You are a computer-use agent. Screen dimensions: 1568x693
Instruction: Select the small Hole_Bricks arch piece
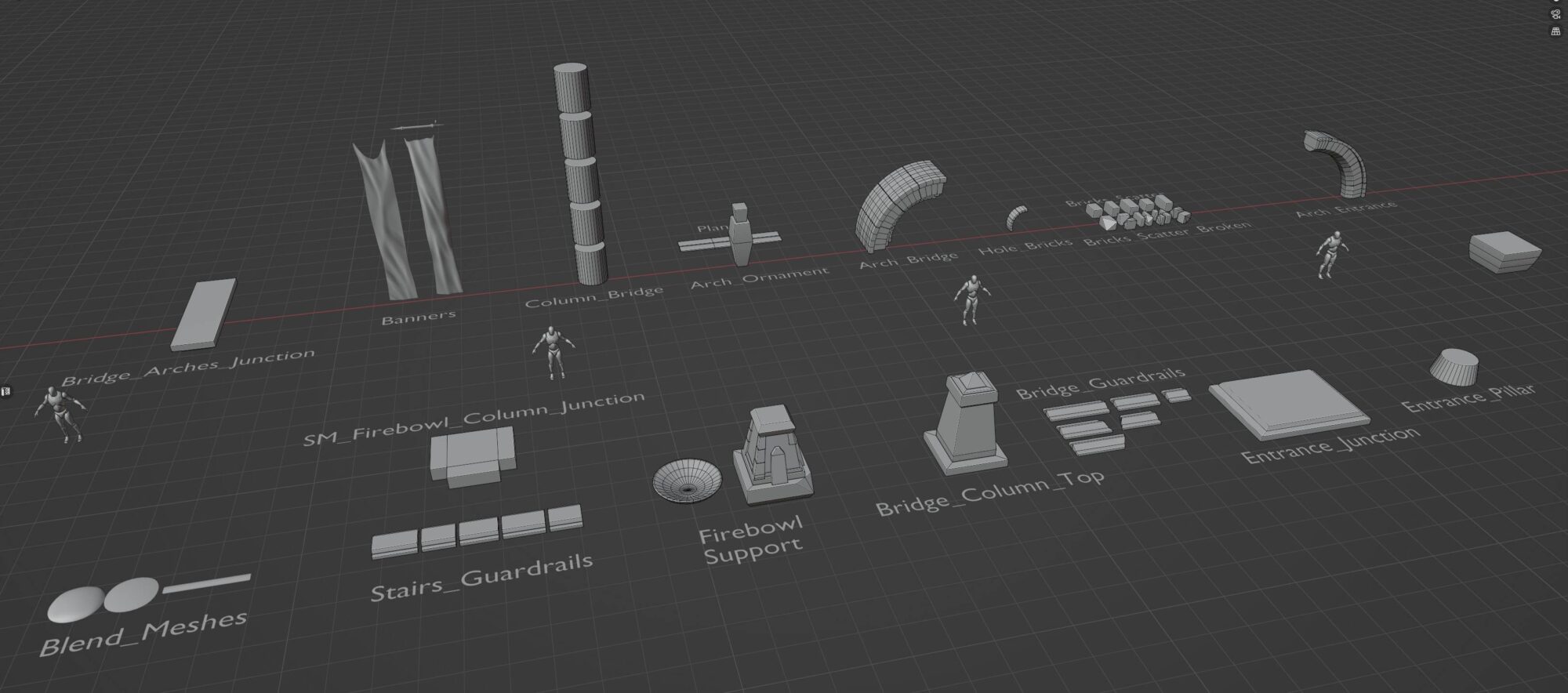(x=1016, y=218)
